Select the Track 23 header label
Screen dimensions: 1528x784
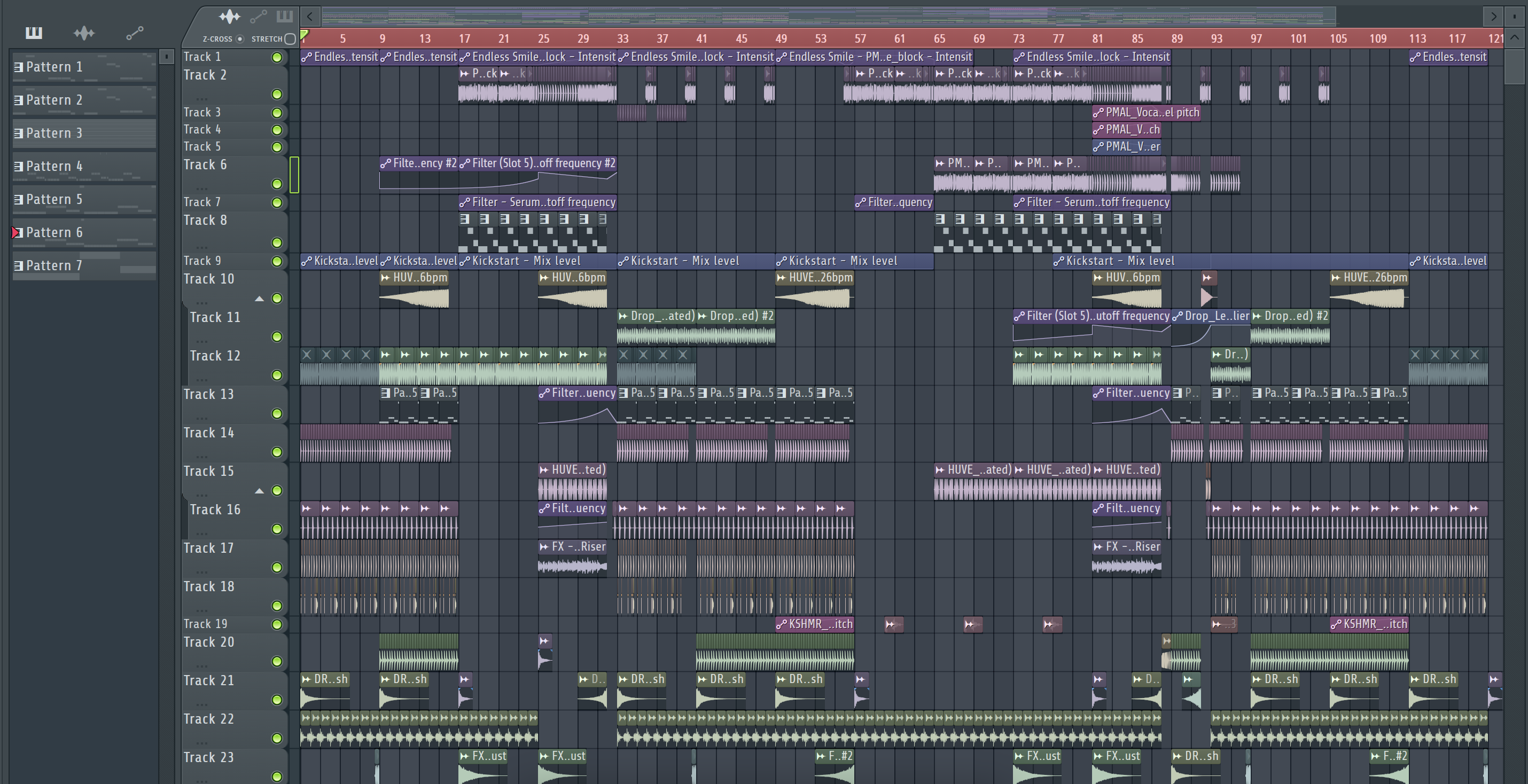pyautogui.click(x=208, y=757)
